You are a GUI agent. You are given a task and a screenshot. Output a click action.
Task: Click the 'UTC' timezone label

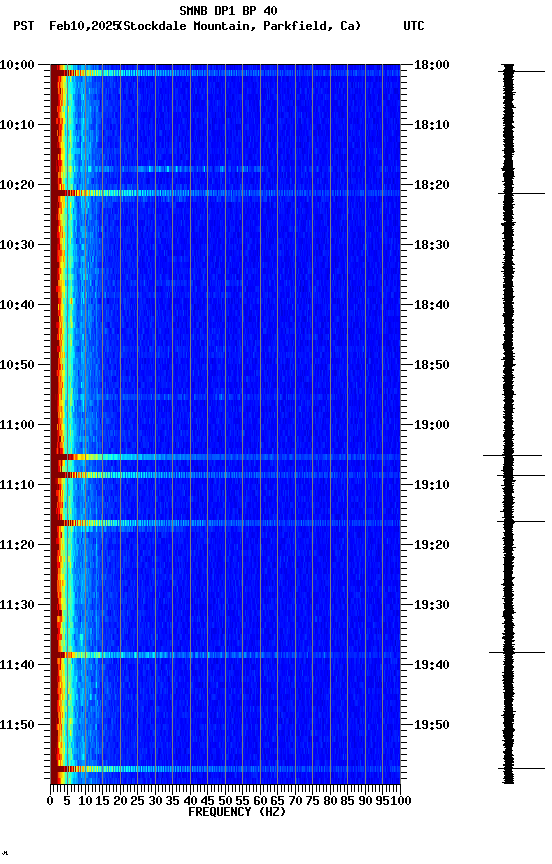414,26
